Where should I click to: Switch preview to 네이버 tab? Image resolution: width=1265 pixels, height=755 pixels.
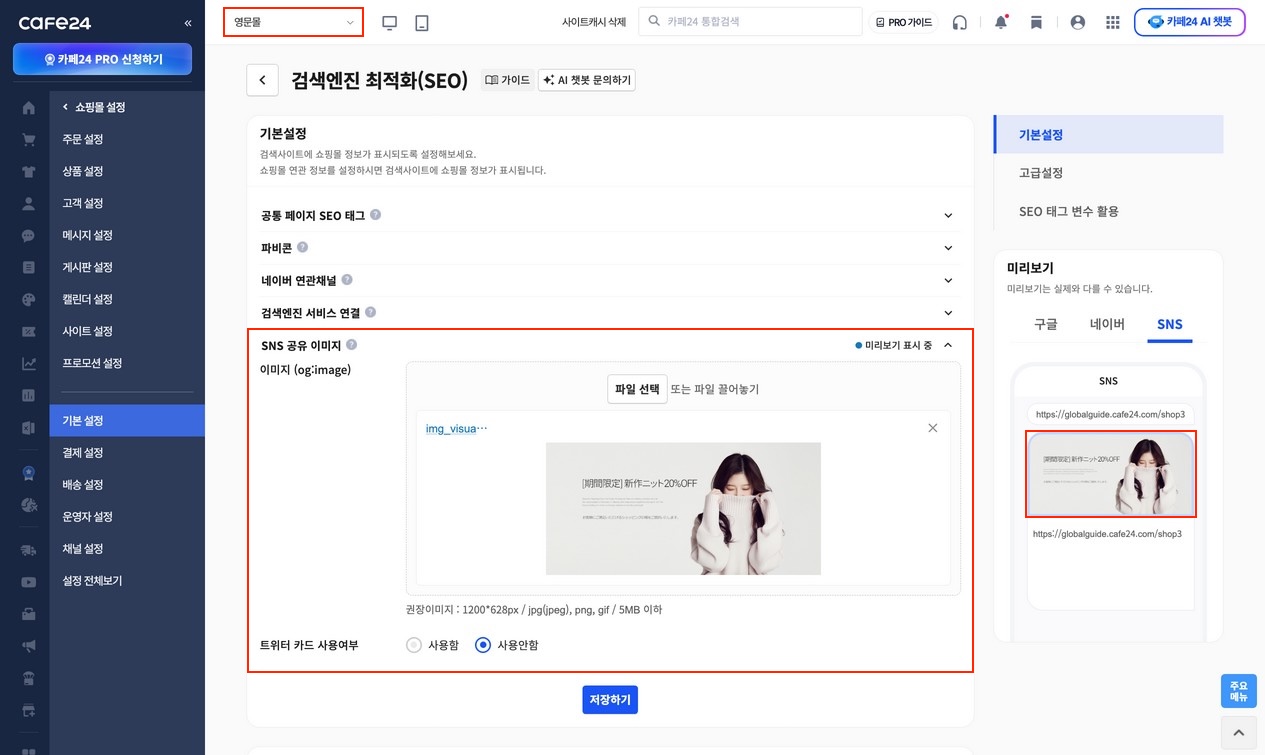1107,324
